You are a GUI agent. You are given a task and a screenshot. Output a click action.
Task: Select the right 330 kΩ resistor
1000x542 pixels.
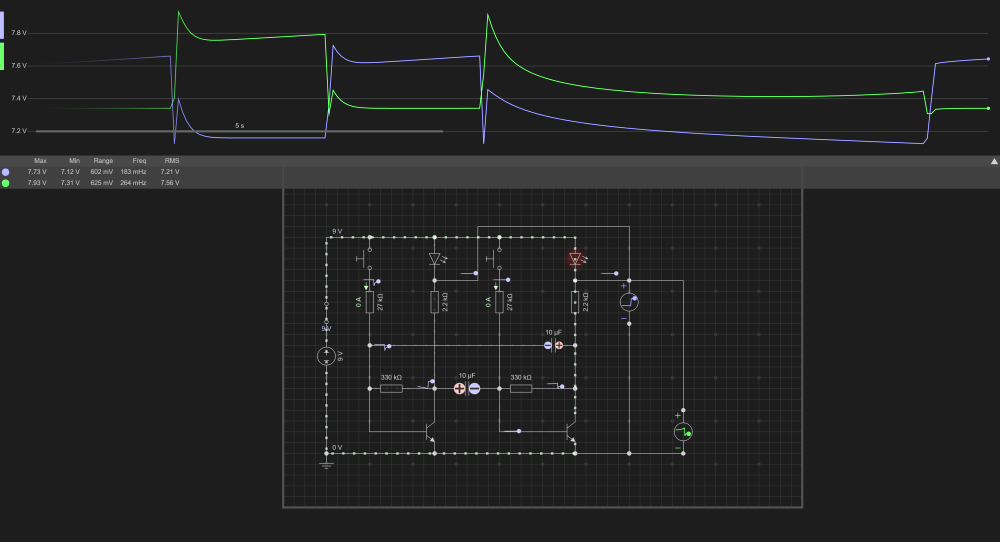click(x=521, y=387)
